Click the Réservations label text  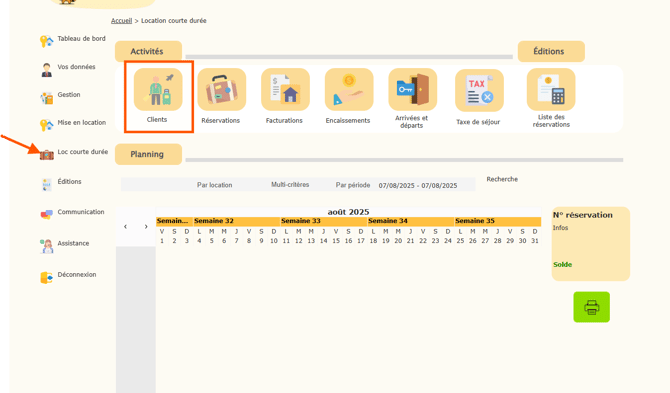pos(220,120)
